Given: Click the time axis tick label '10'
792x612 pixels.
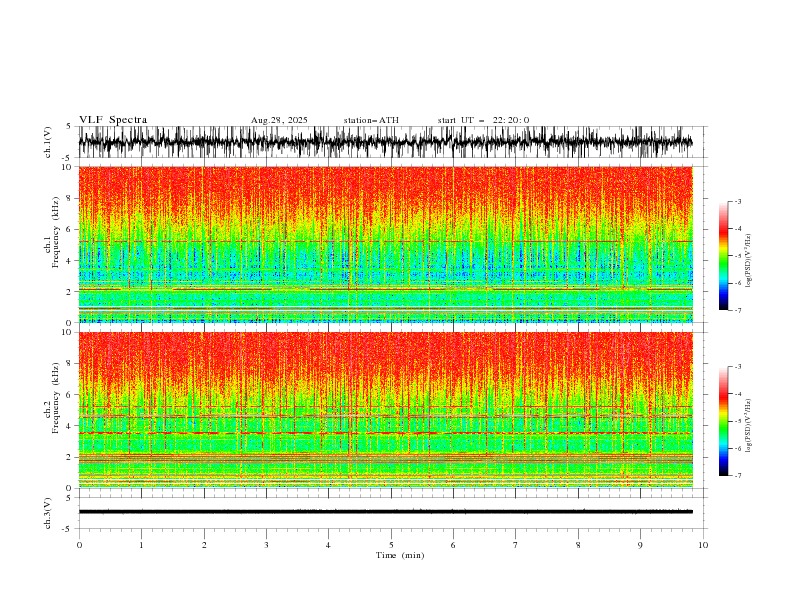Looking at the screenshot, I should [x=703, y=545].
